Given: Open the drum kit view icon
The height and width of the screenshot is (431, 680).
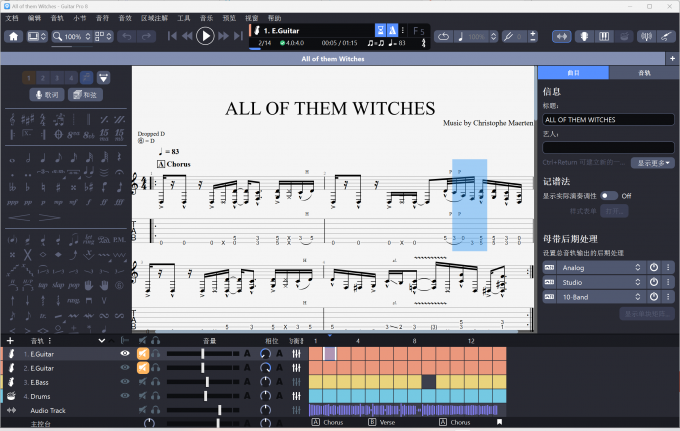Looking at the screenshot, I should [x=624, y=36].
